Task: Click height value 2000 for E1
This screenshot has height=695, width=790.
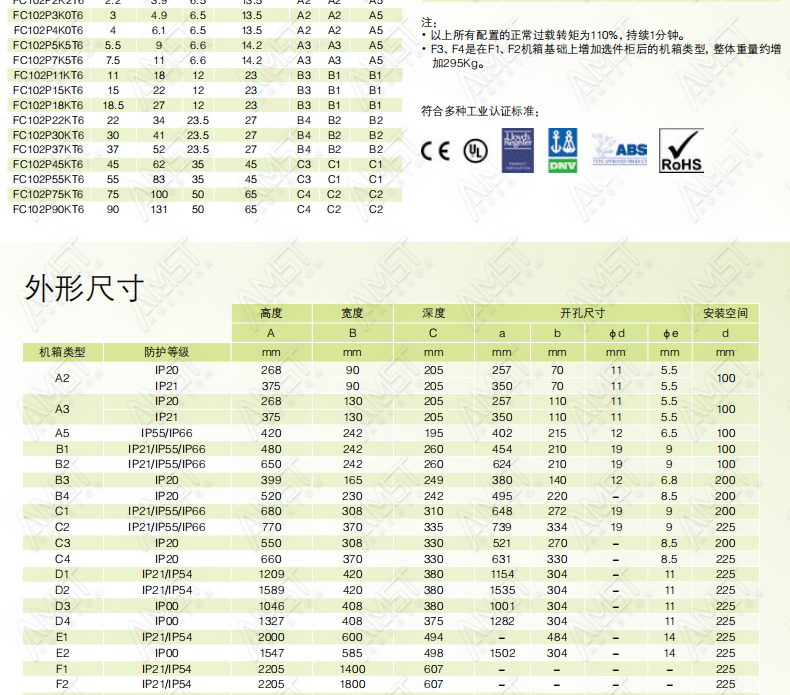Action: coord(271,638)
